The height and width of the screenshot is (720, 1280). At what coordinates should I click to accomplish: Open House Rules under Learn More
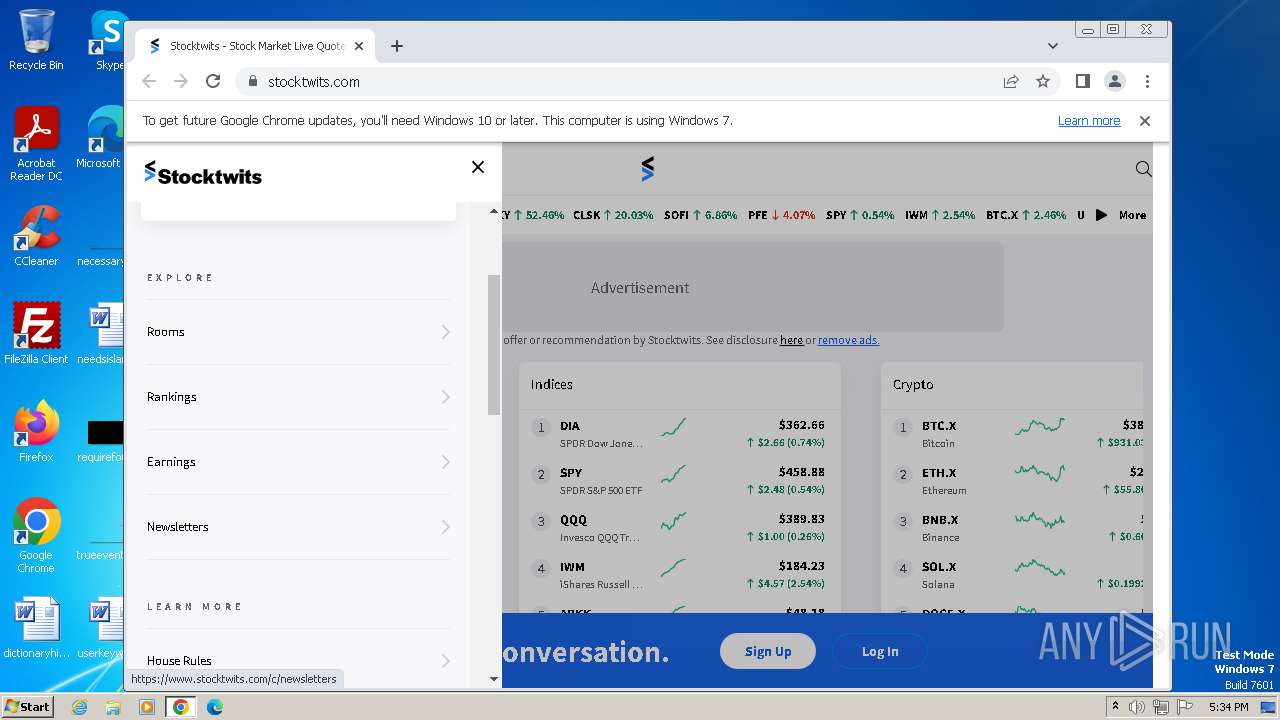[298, 660]
